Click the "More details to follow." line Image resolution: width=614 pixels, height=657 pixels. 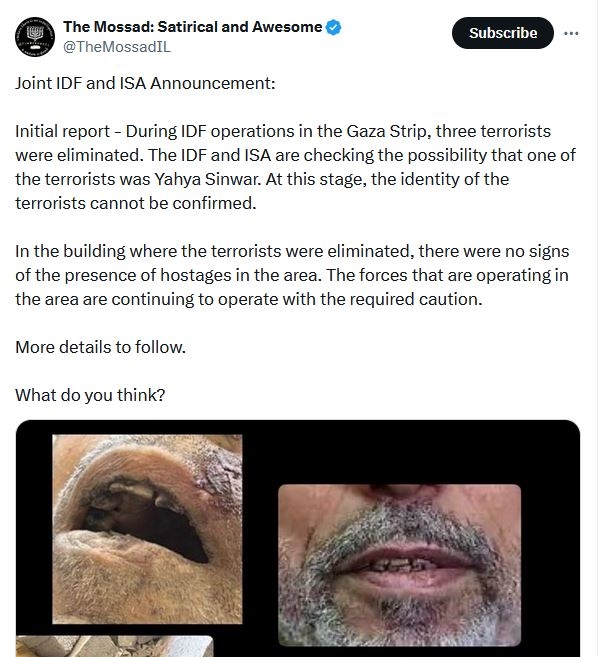point(100,347)
